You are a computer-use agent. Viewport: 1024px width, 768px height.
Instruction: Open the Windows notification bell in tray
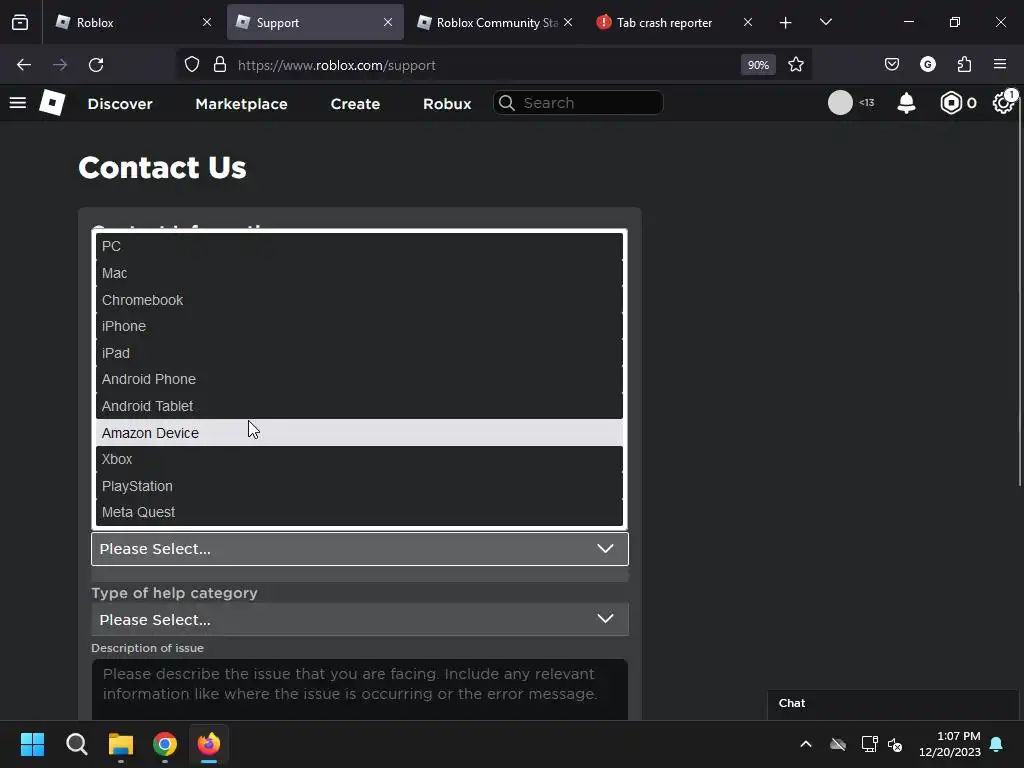point(997,744)
